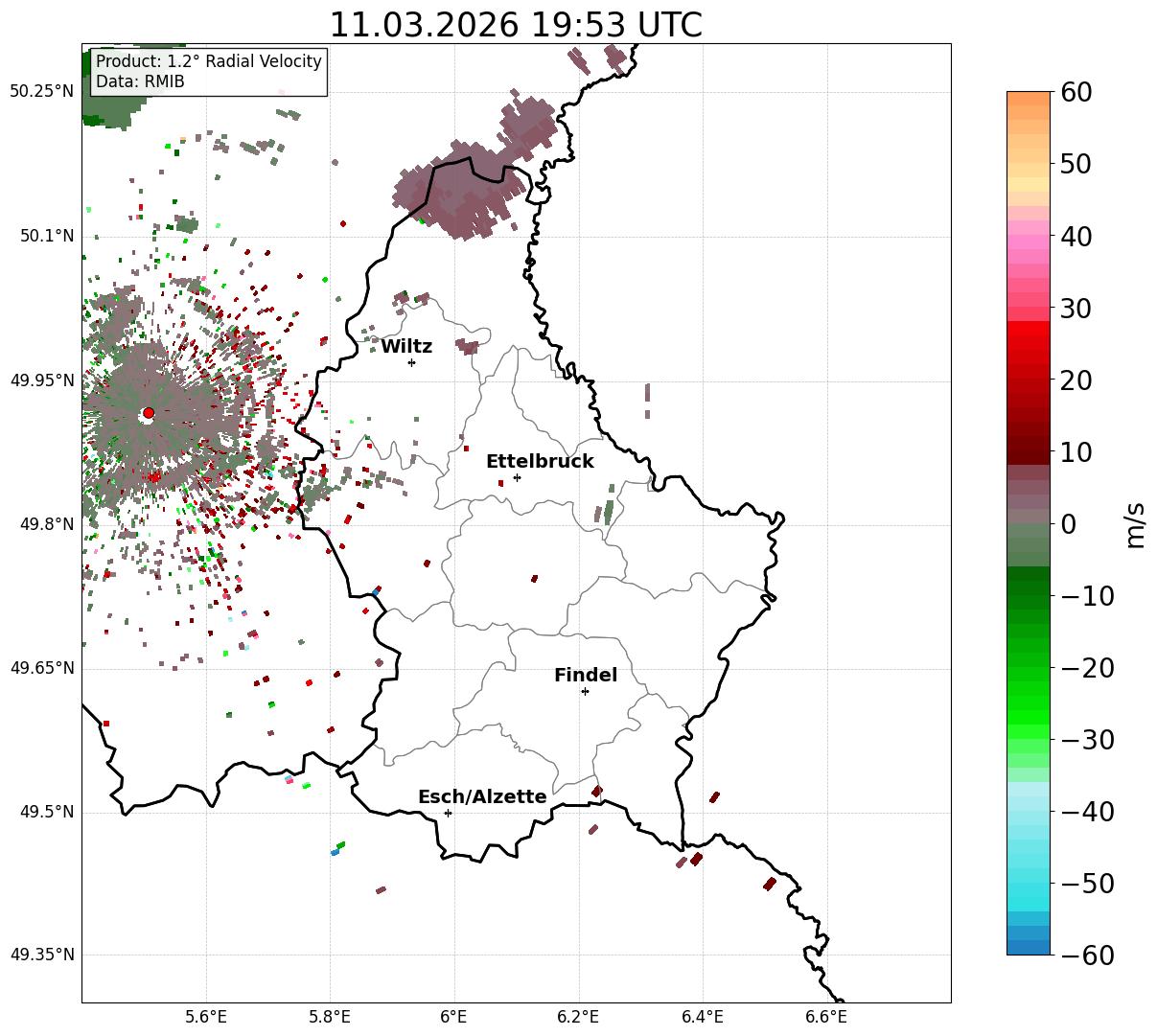Click the −60 colorbar tick label
This screenshot has height=1036, width=1157.
(1087, 955)
